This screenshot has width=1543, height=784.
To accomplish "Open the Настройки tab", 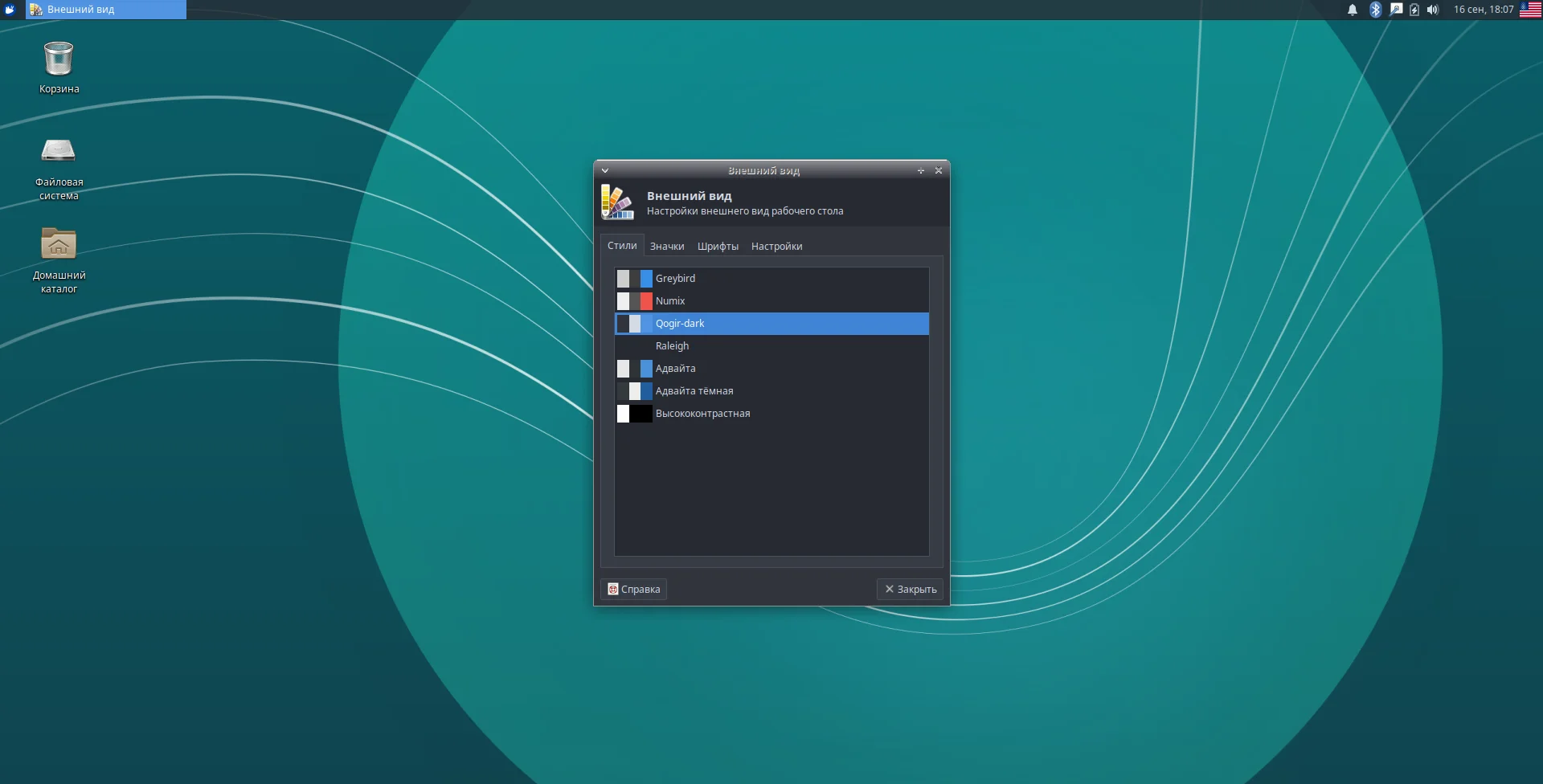I will tap(776, 247).
